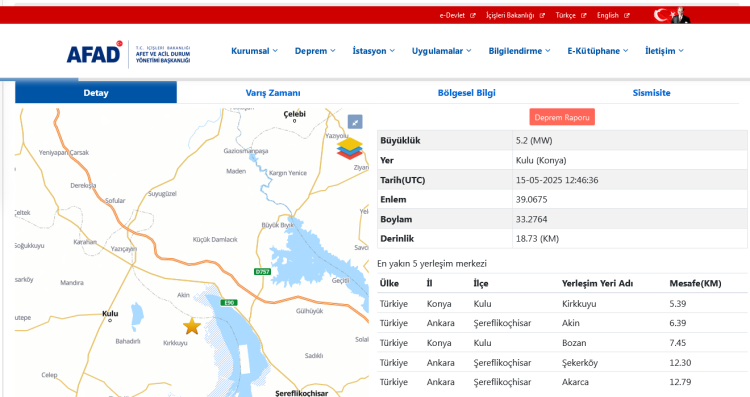The height and width of the screenshot is (397, 750).
Task: Click Şekerköy in the settlements table
Action: point(580,363)
